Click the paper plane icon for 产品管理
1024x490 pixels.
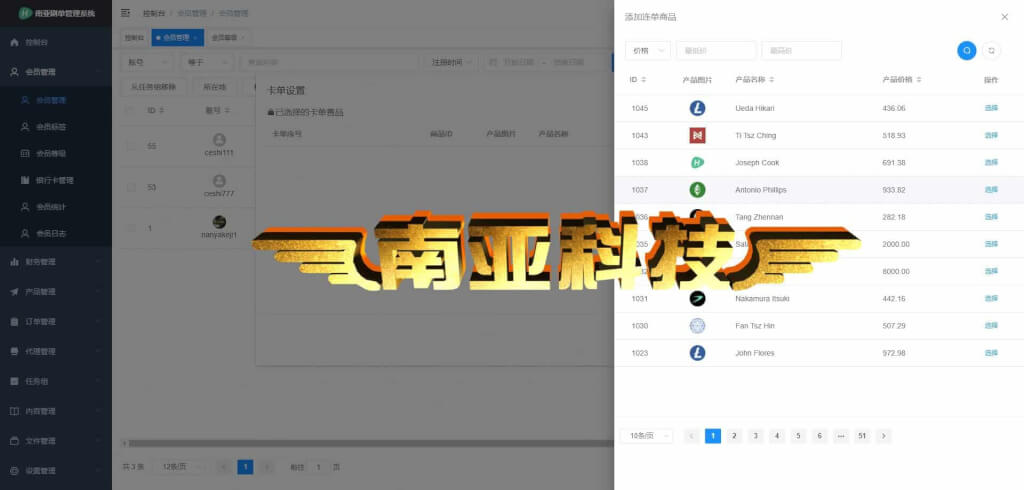tap(14, 291)
